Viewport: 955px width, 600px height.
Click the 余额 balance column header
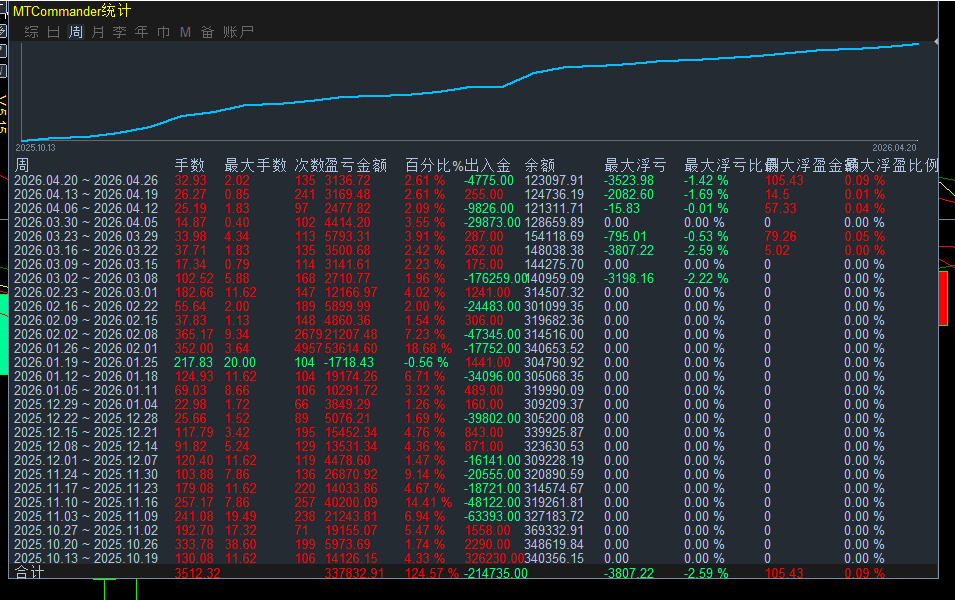coord(540,165)
